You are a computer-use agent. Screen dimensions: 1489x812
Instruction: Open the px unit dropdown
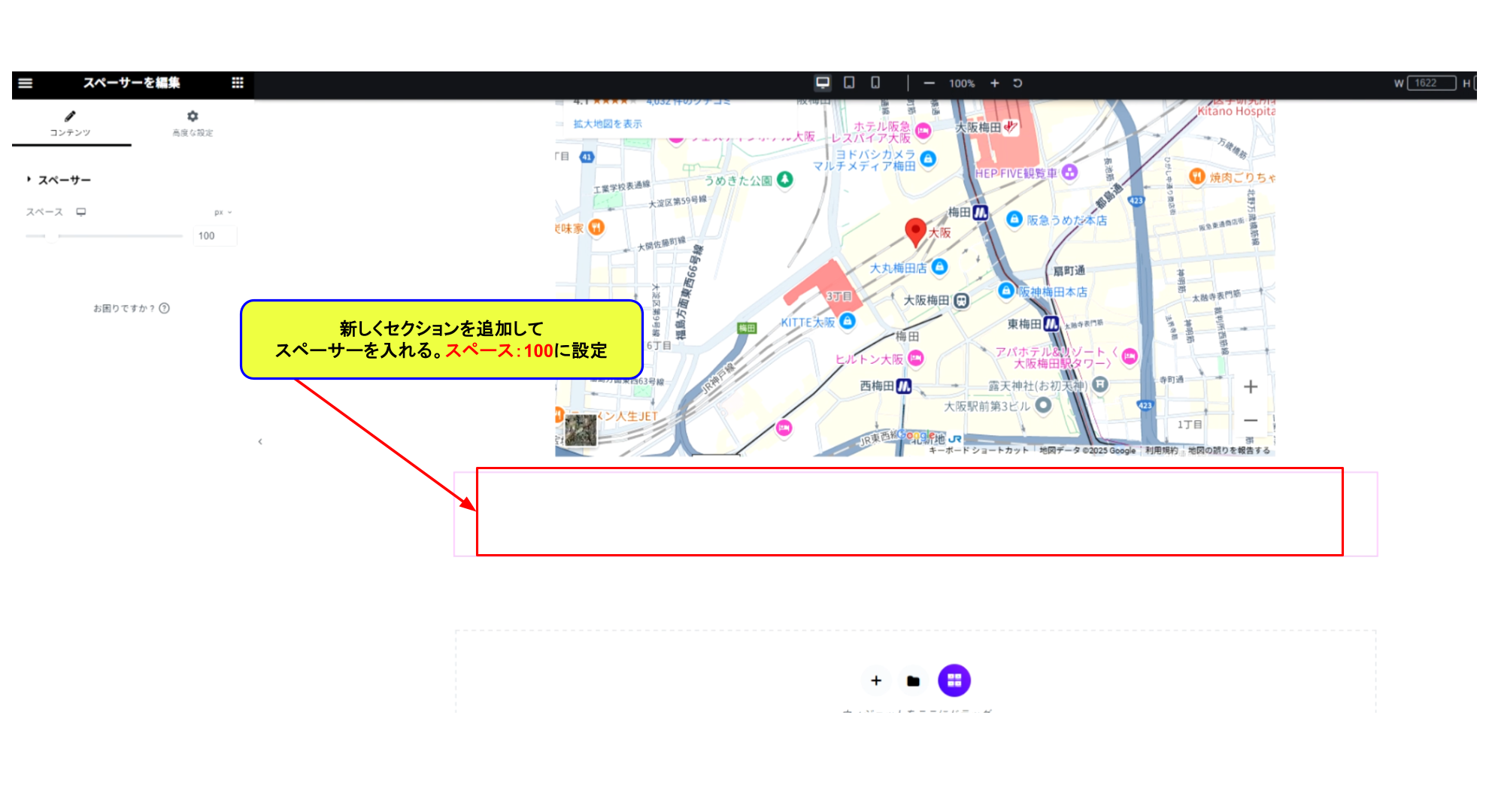(x=223, y=213)
